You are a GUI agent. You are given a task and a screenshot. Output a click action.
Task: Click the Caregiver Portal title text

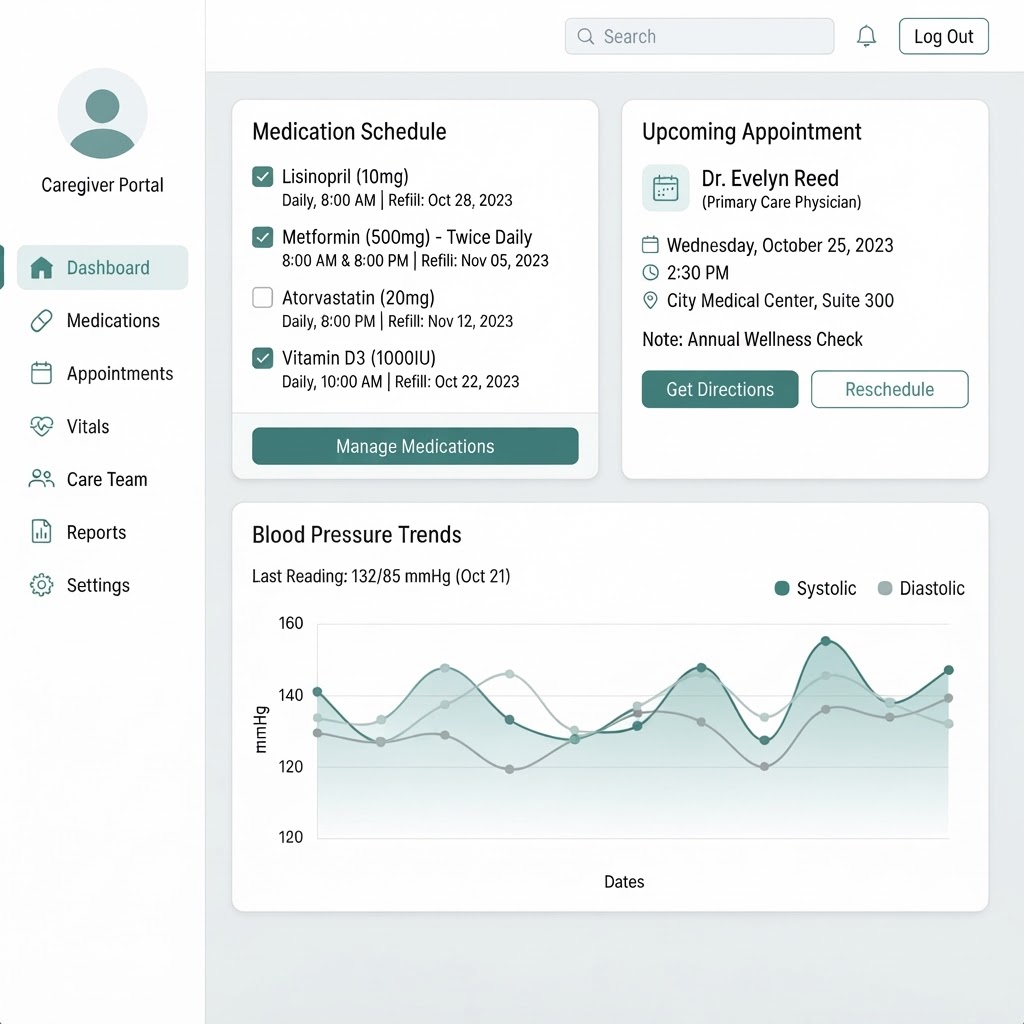click(x=103, y=185)
